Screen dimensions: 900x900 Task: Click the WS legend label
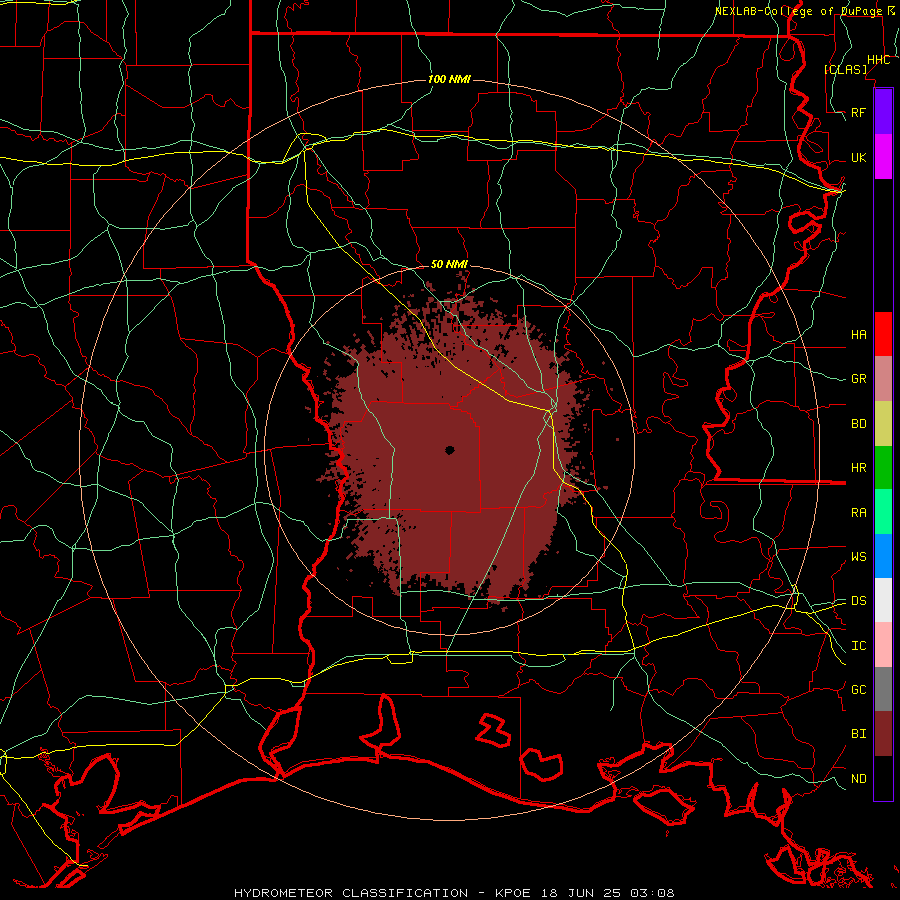tap(859, 556)
